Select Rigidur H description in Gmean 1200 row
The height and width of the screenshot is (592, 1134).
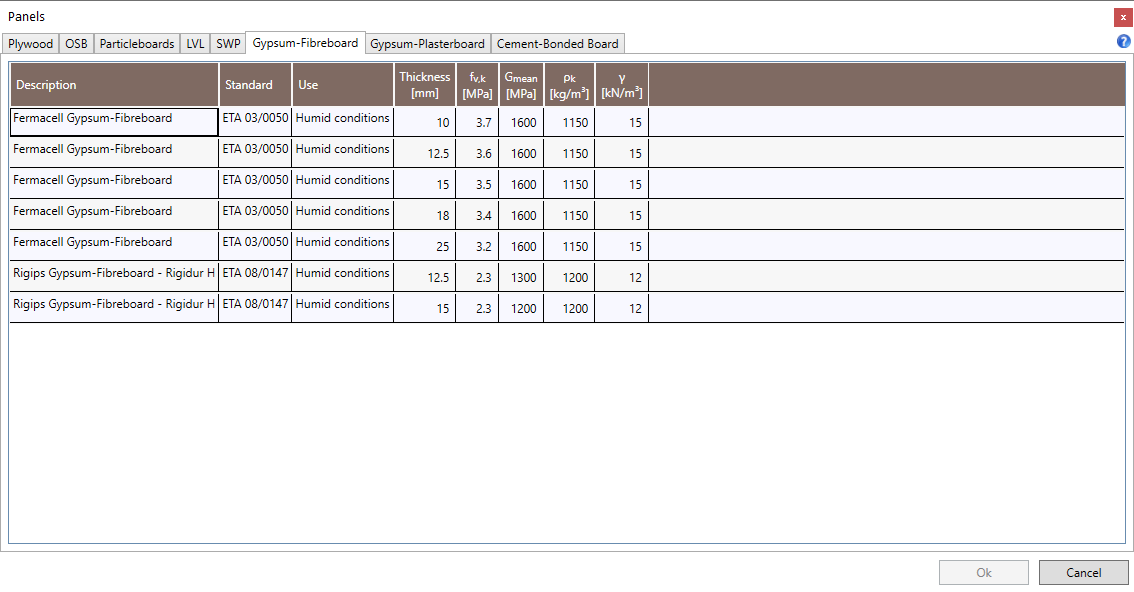tap(114, 308)
